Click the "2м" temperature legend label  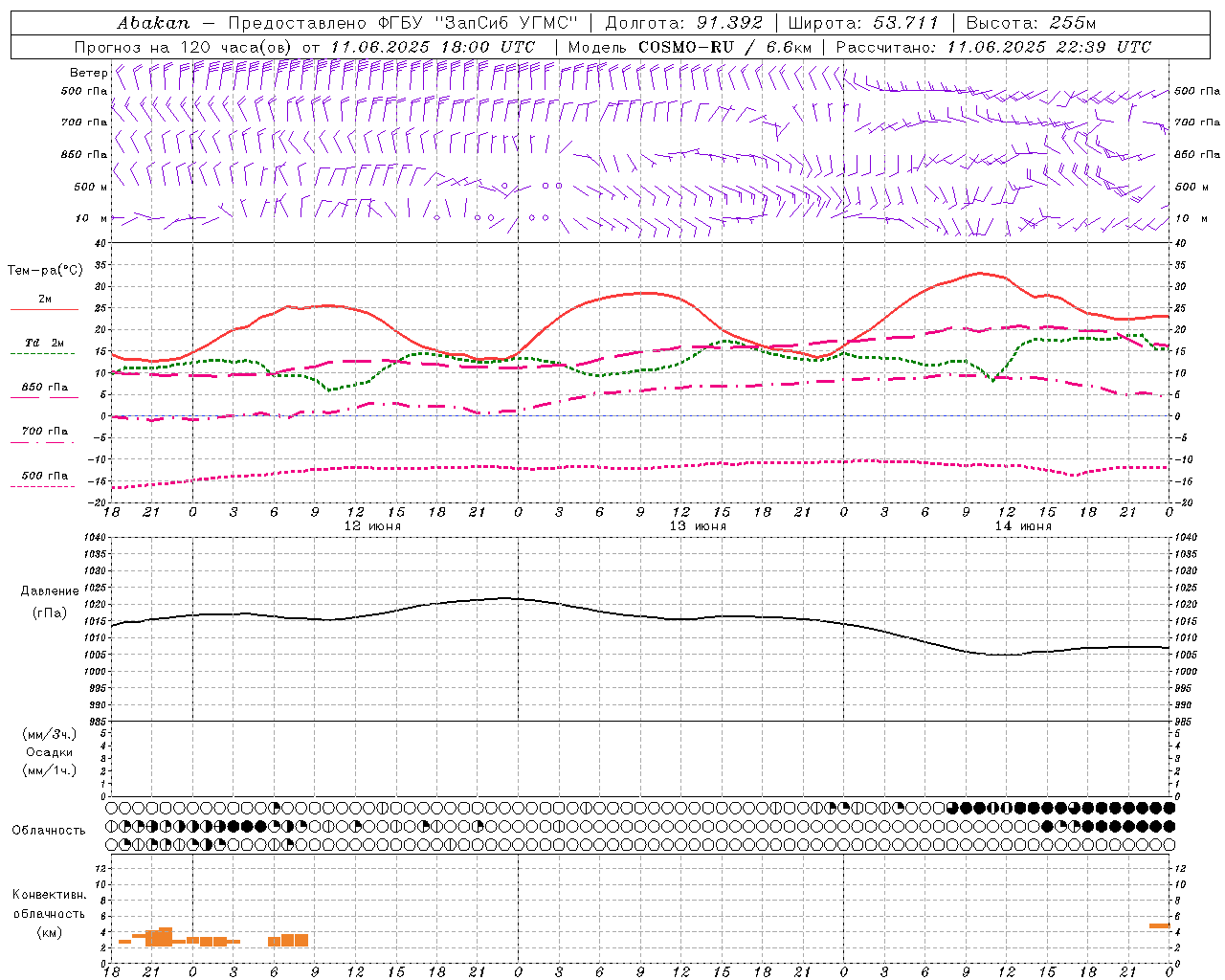(45, 299)
